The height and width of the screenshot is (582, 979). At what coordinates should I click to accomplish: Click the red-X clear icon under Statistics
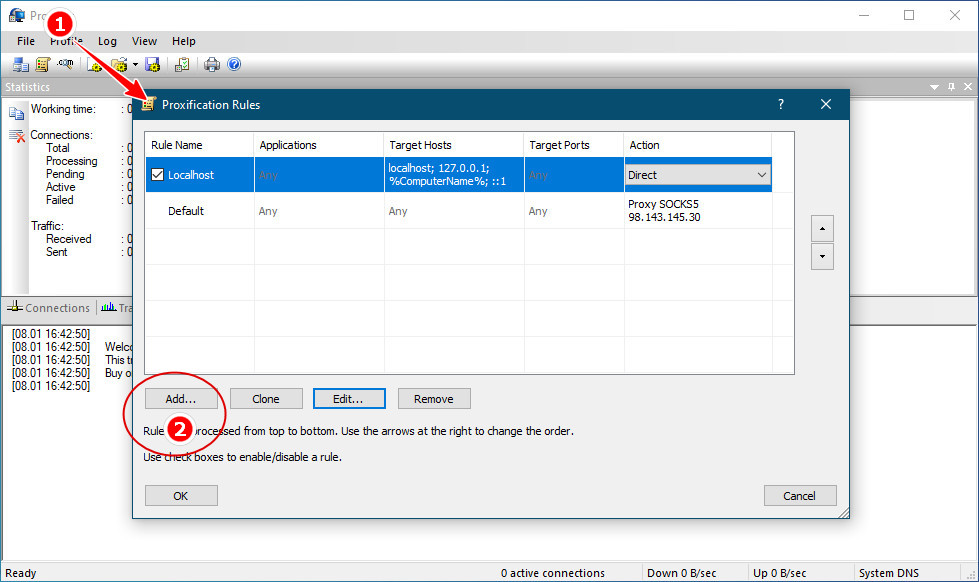coord(17,136)
